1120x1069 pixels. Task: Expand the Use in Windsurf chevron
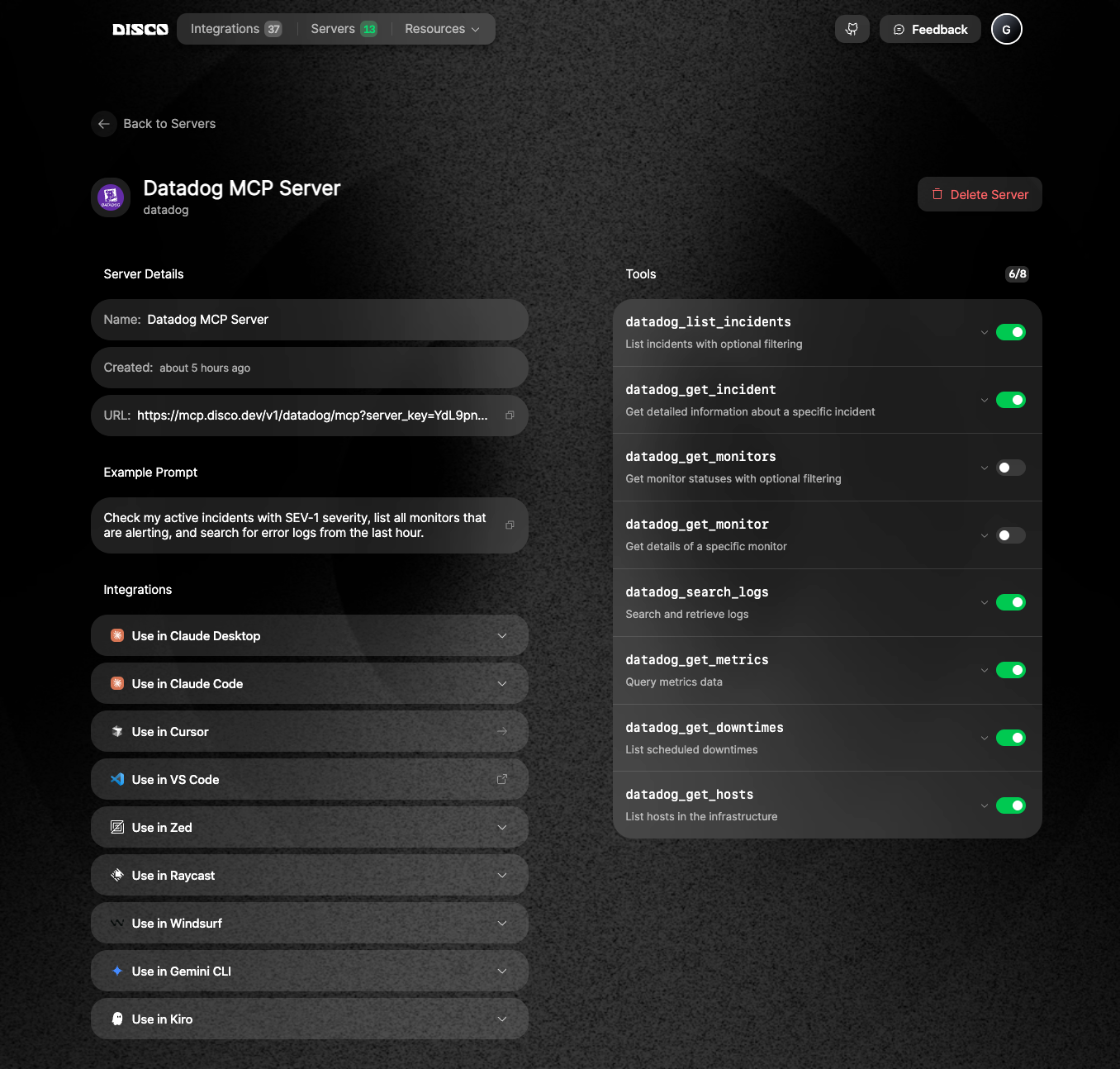point(502,923)
